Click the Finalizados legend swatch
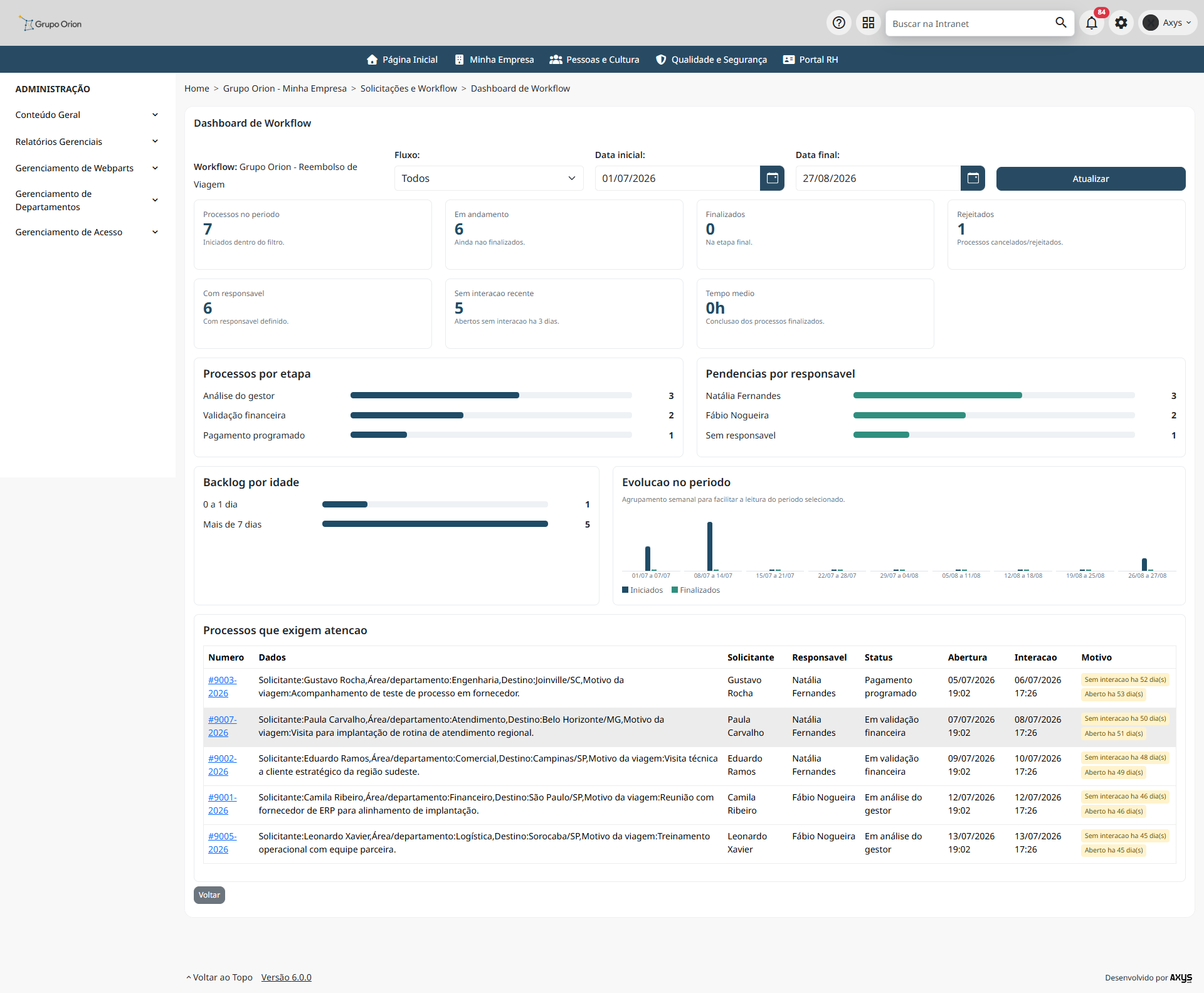The height and width of the screenshot is (993, 1204). (674, 590)
